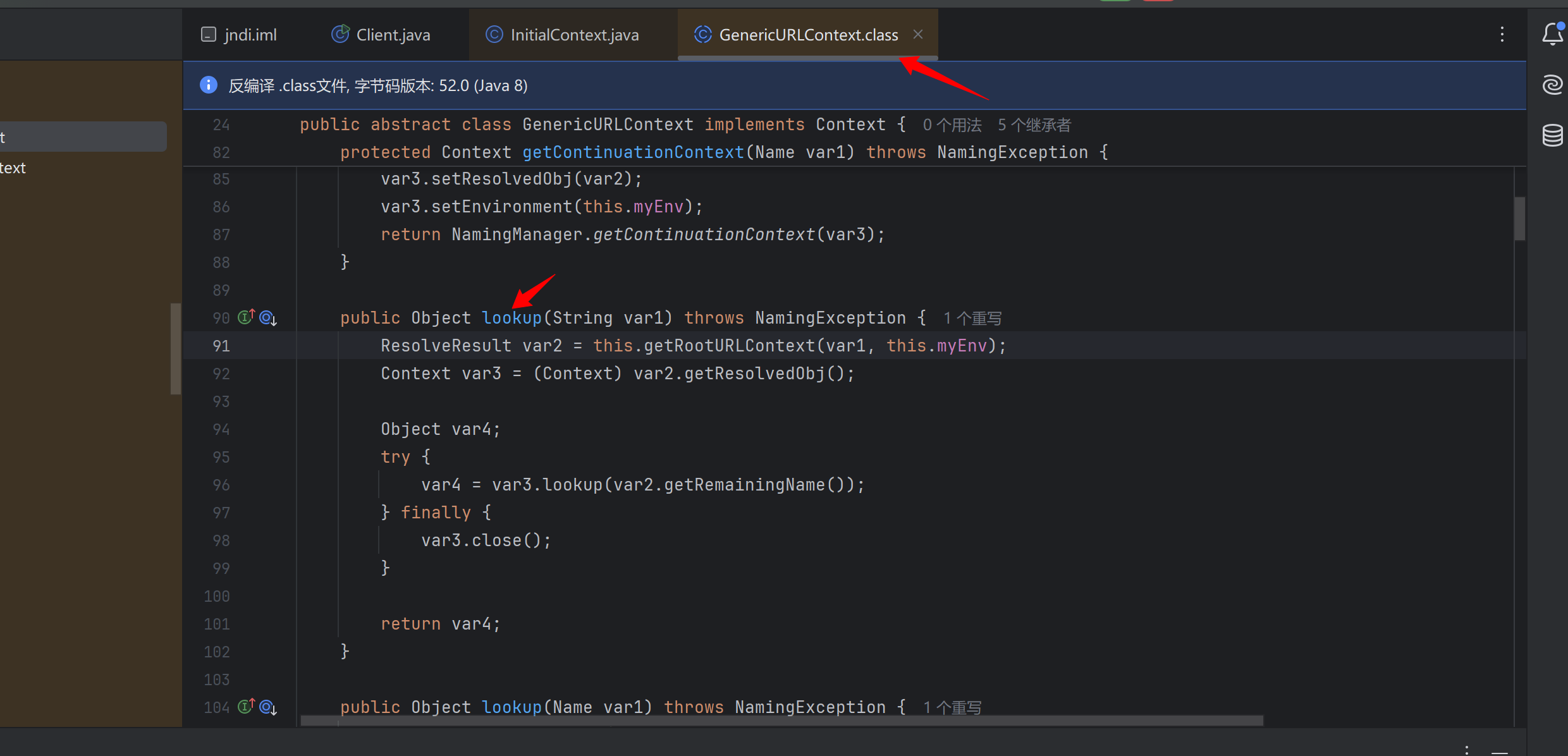Click the '5 个继承者' inheritors hint
Screen dimensions: 1568x756
point(1034,125)
